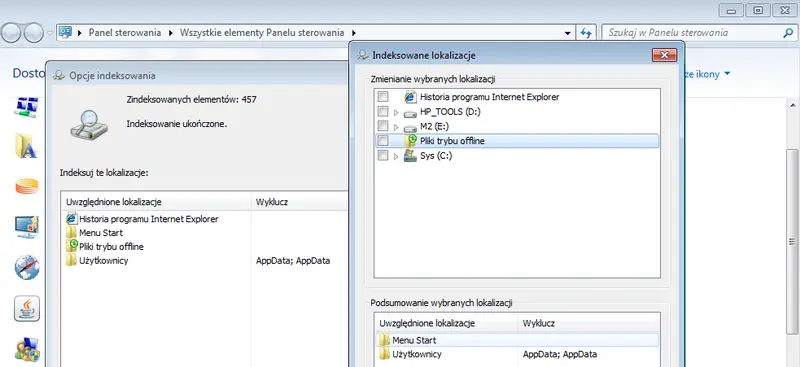Sort by Wyklucz column in Opcje indeksowania
This screenshot has width=800, height=367.
[299, 202]
